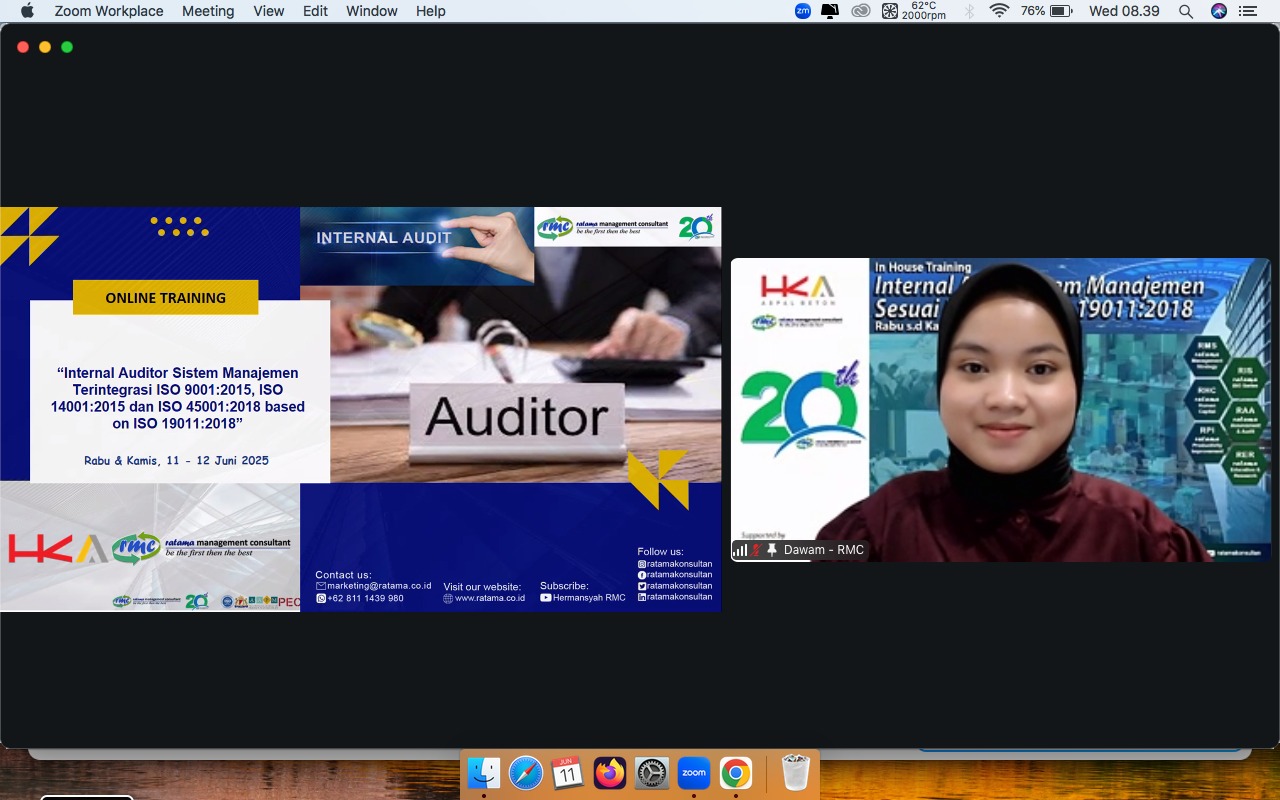Open Creative Cloud from the menu bar
Image resolution: width=1280 pixels, height=800 pixels.
[x=860, y=11]
